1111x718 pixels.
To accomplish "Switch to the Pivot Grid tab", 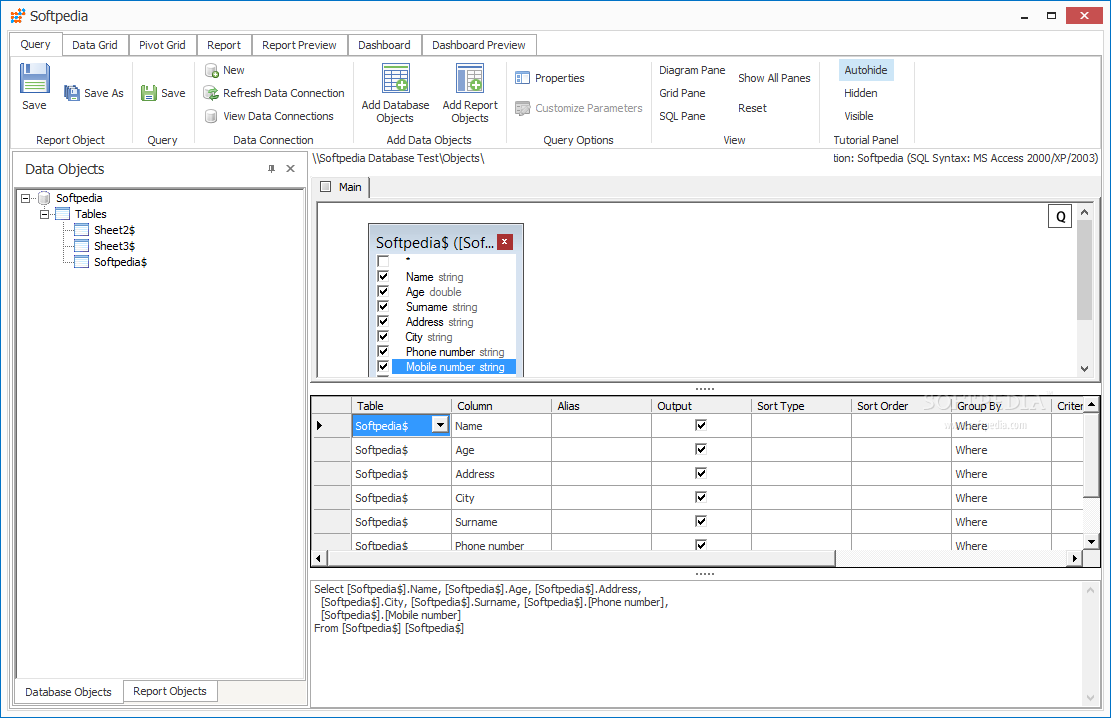I will 162,45.
